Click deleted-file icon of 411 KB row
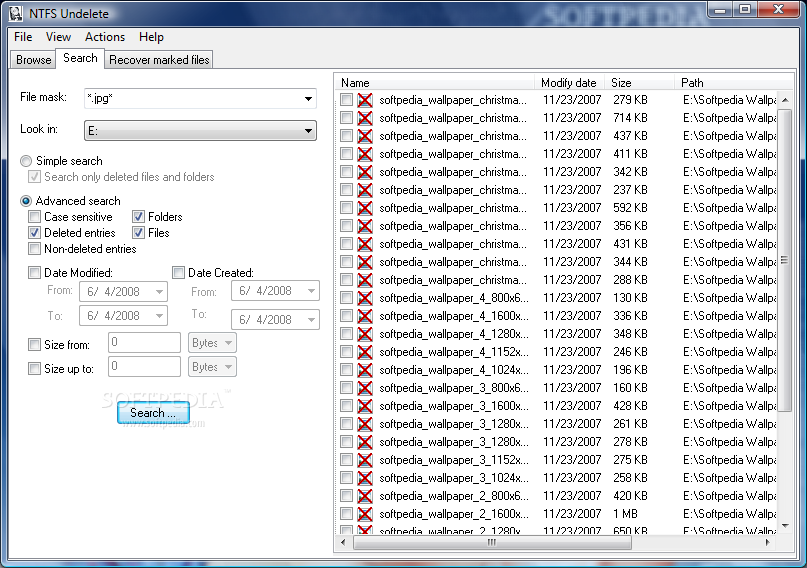This screenshot has width=807, height=568. coord(365,154)
